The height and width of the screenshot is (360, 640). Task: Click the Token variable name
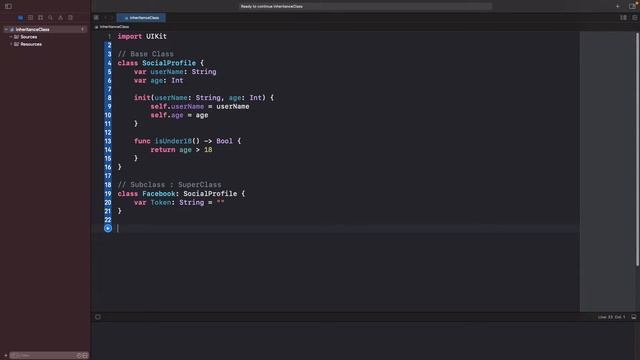(161, 202)
